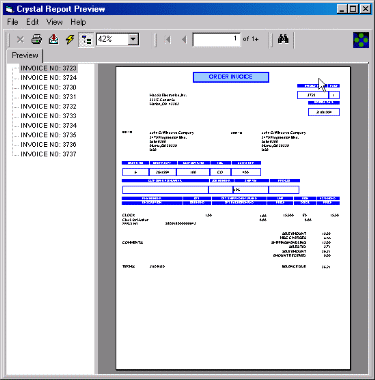The image size is (375, 380).
Task: Open the Help menu
Action: click(x=78, y=22)
